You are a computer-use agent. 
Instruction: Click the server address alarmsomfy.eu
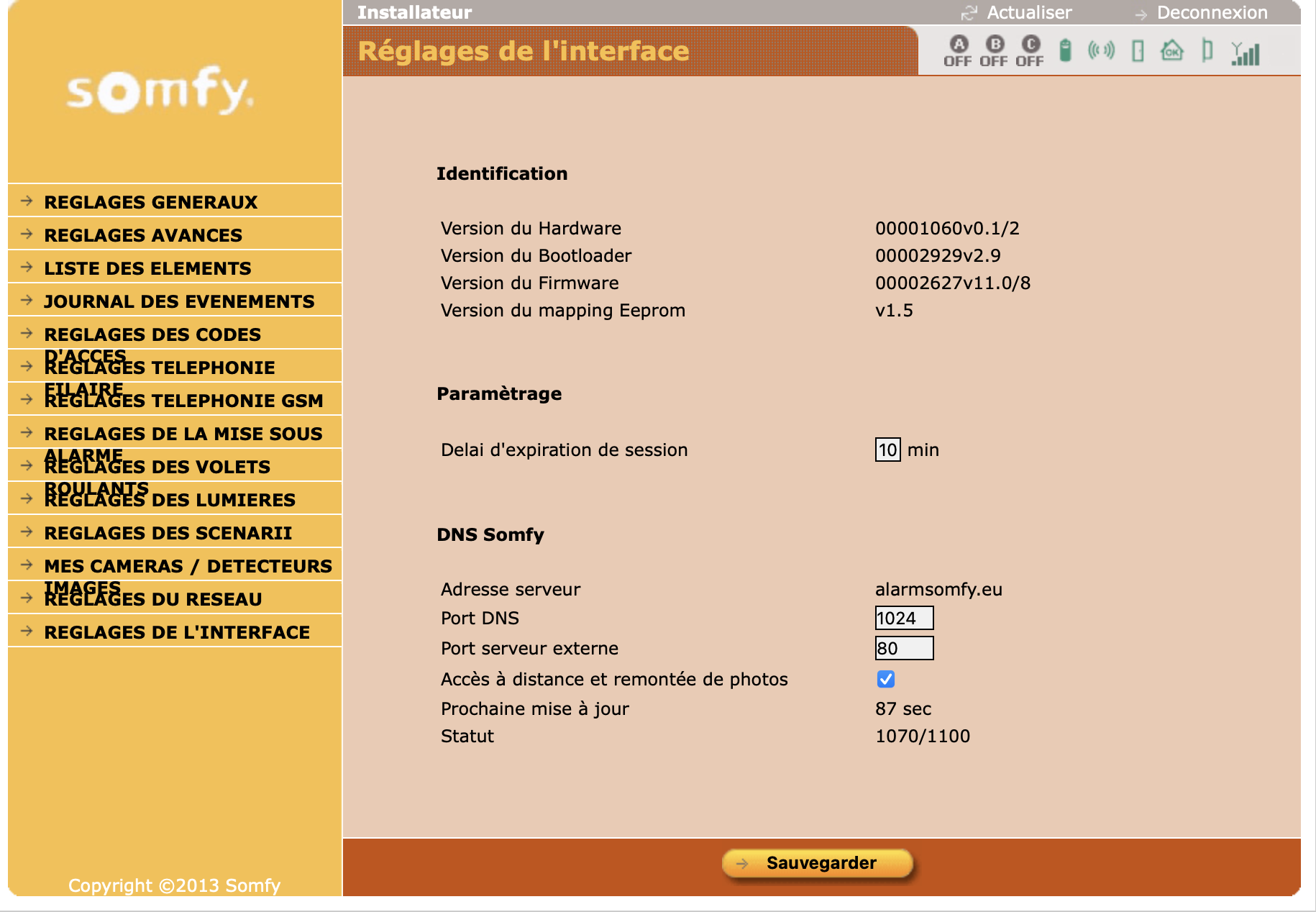pyautogui.click(x=938, y=589)
